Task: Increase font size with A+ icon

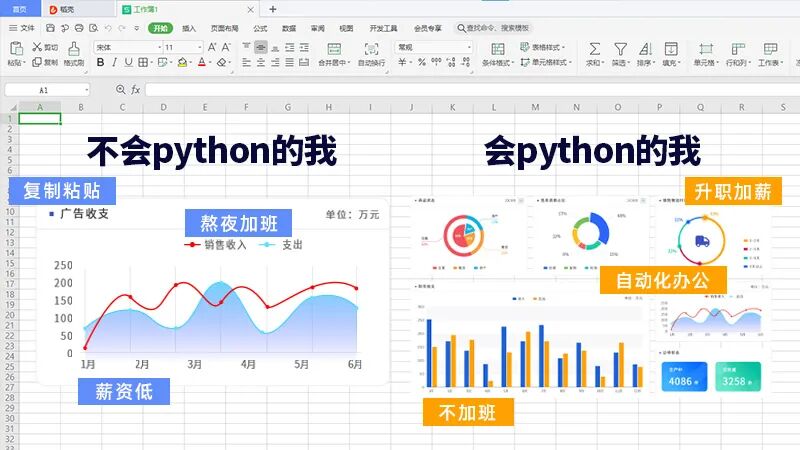Action: (x=212, y=47)
